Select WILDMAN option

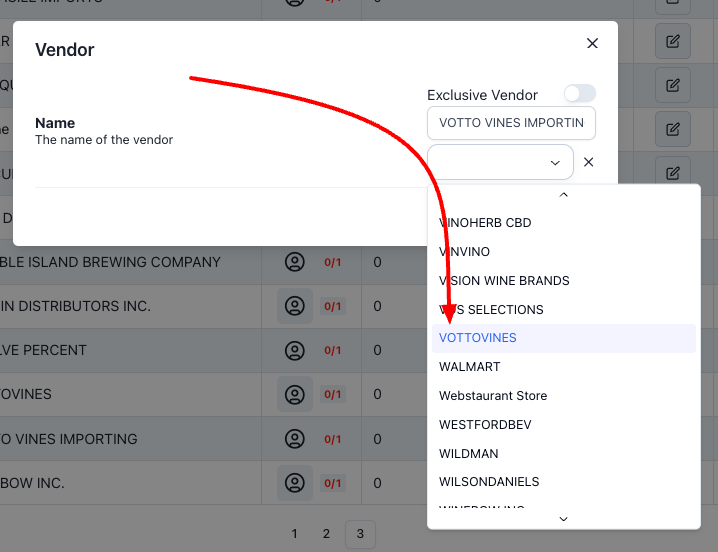[564, 454]
